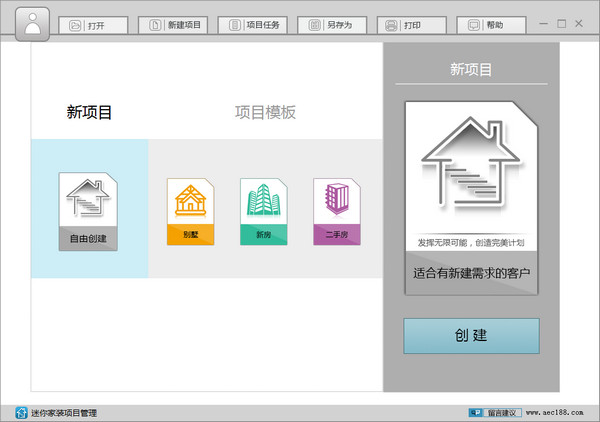Choose 另存为 to save as
This screenshot has height=422, width=600.
332,25
